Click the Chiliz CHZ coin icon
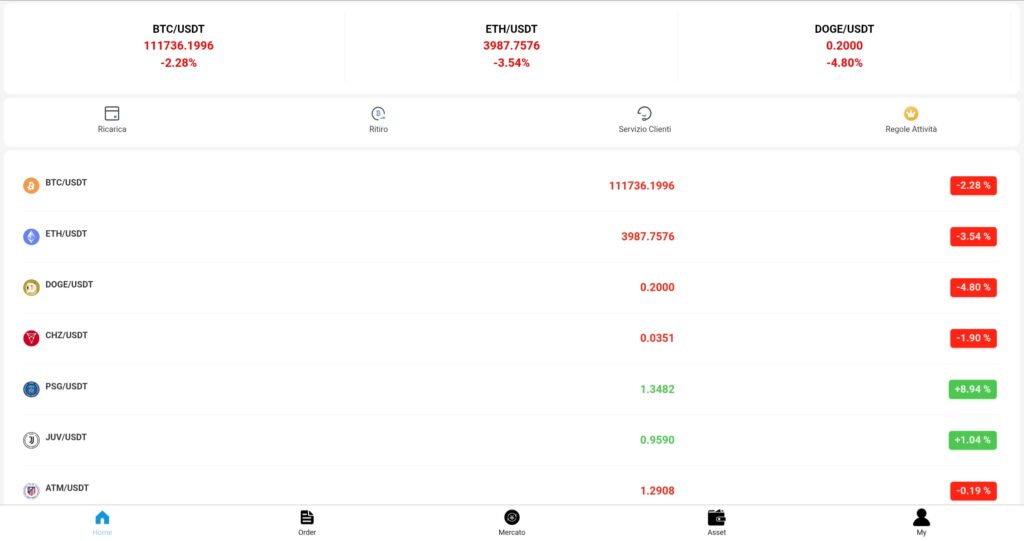This screenshot has width=1024, height=541. tap(31, 338)
